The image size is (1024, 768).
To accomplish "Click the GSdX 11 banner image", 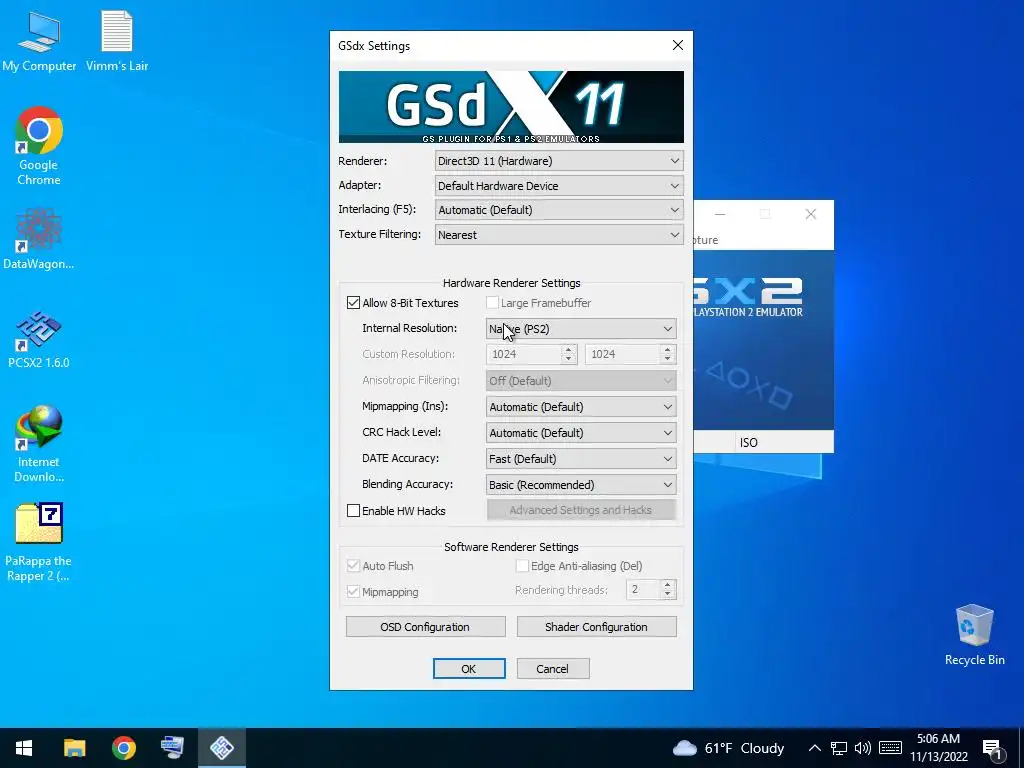I will point(511,106).
